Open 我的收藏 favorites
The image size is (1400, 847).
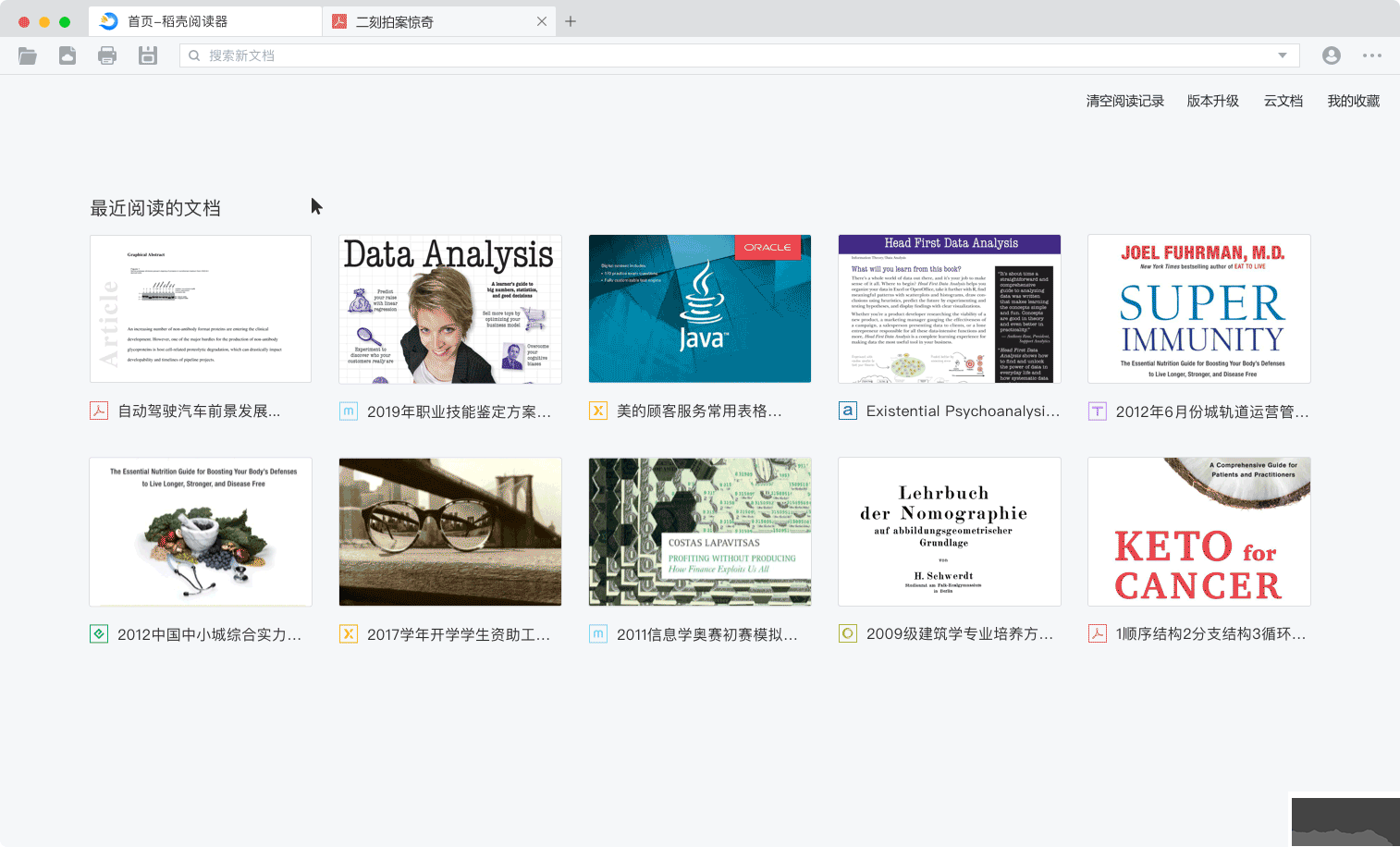(1353, 101)
